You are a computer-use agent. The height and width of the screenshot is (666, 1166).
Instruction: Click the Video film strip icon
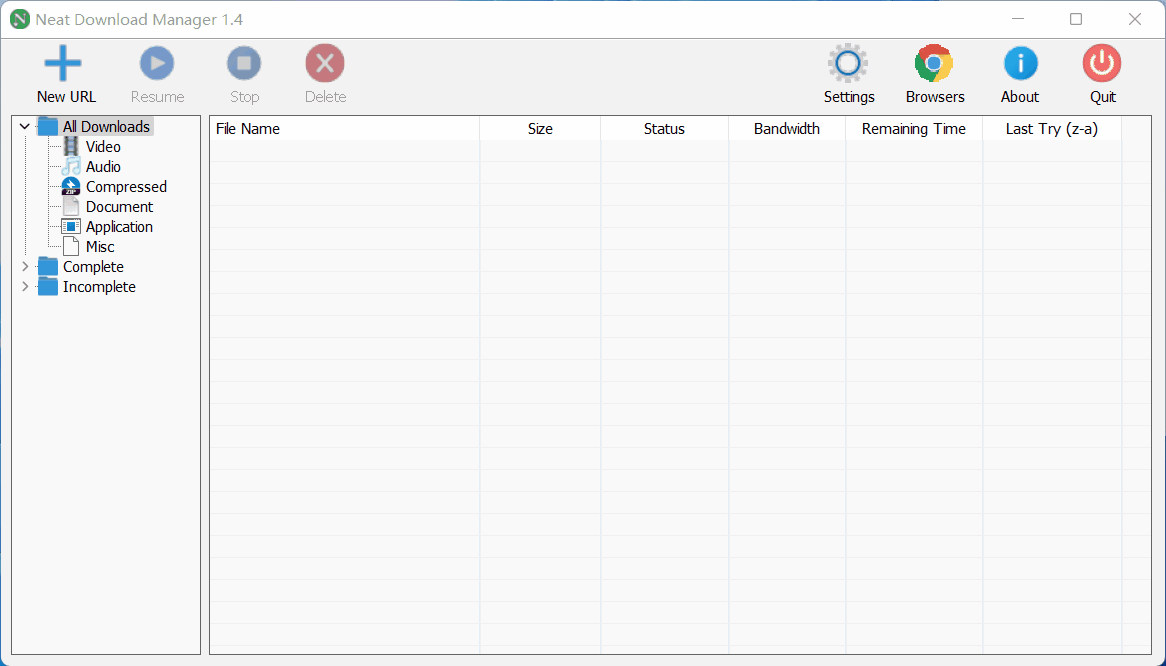[71, 146]
